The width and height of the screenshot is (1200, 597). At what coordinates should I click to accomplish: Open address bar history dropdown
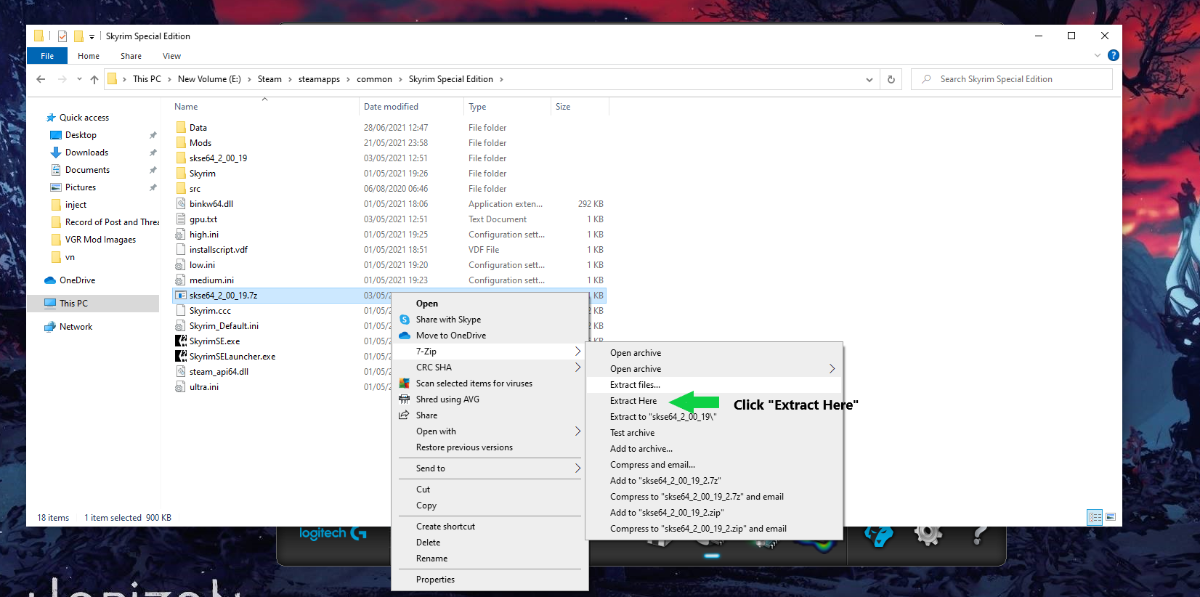870,79
